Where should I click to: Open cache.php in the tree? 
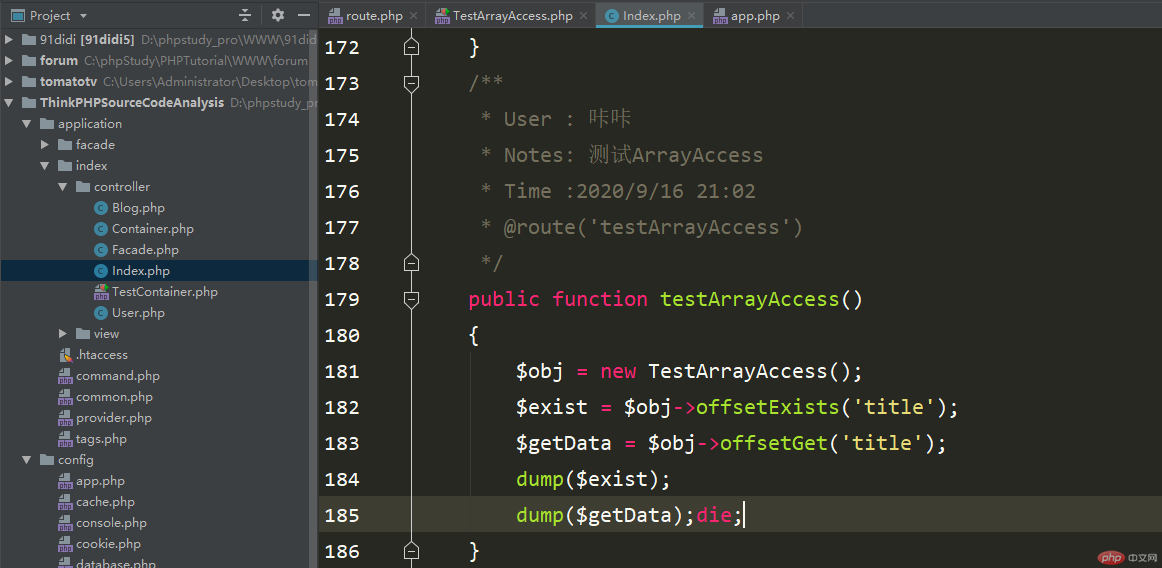105,502
